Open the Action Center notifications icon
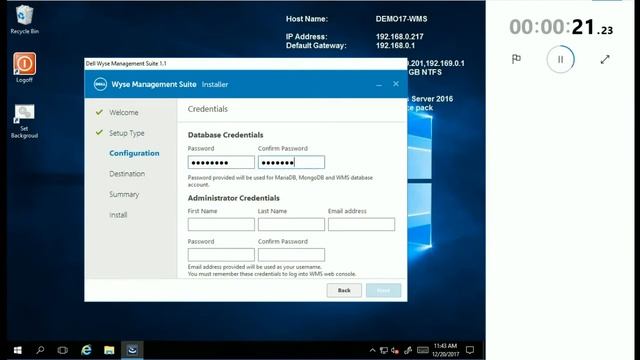This screenshot has width=640, height=360. point(470,350)
